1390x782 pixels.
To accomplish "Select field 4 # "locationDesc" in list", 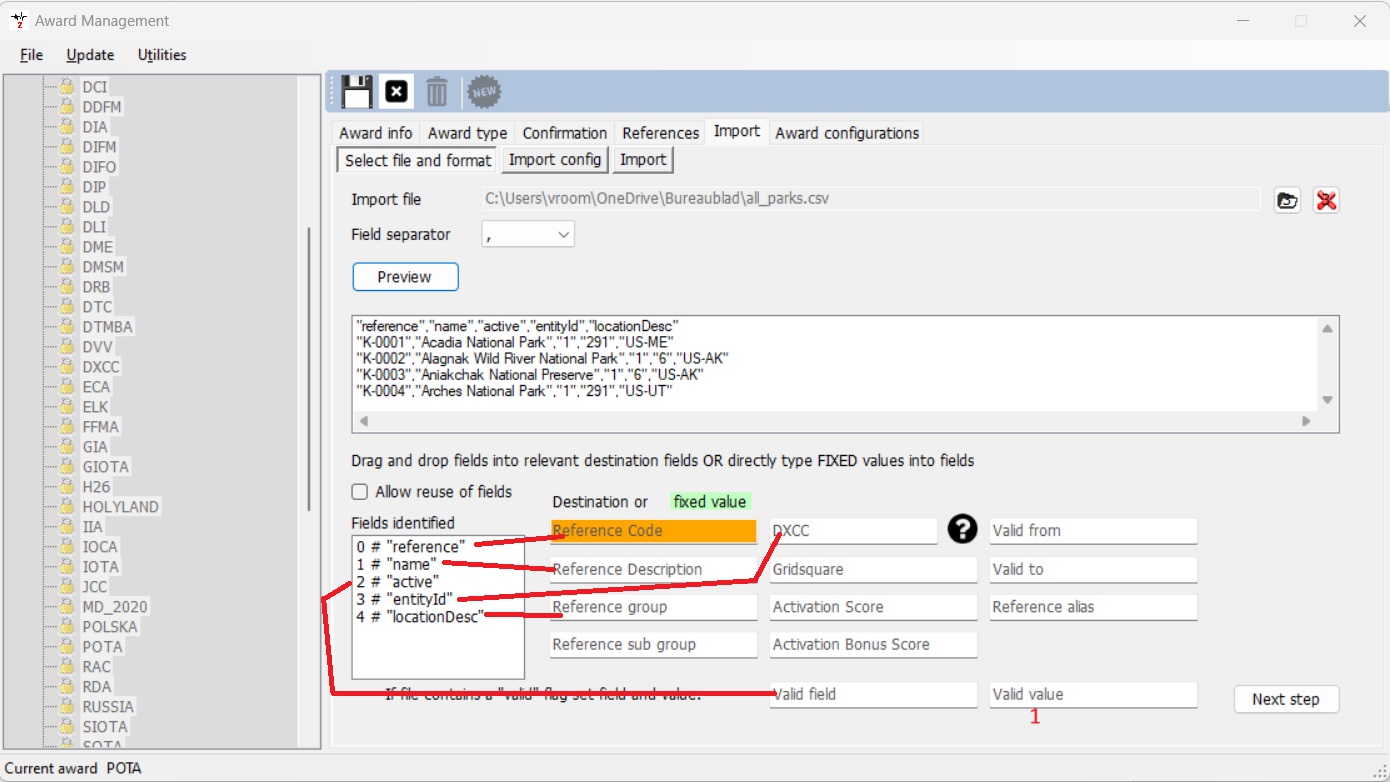I will (x=420, y=617).
